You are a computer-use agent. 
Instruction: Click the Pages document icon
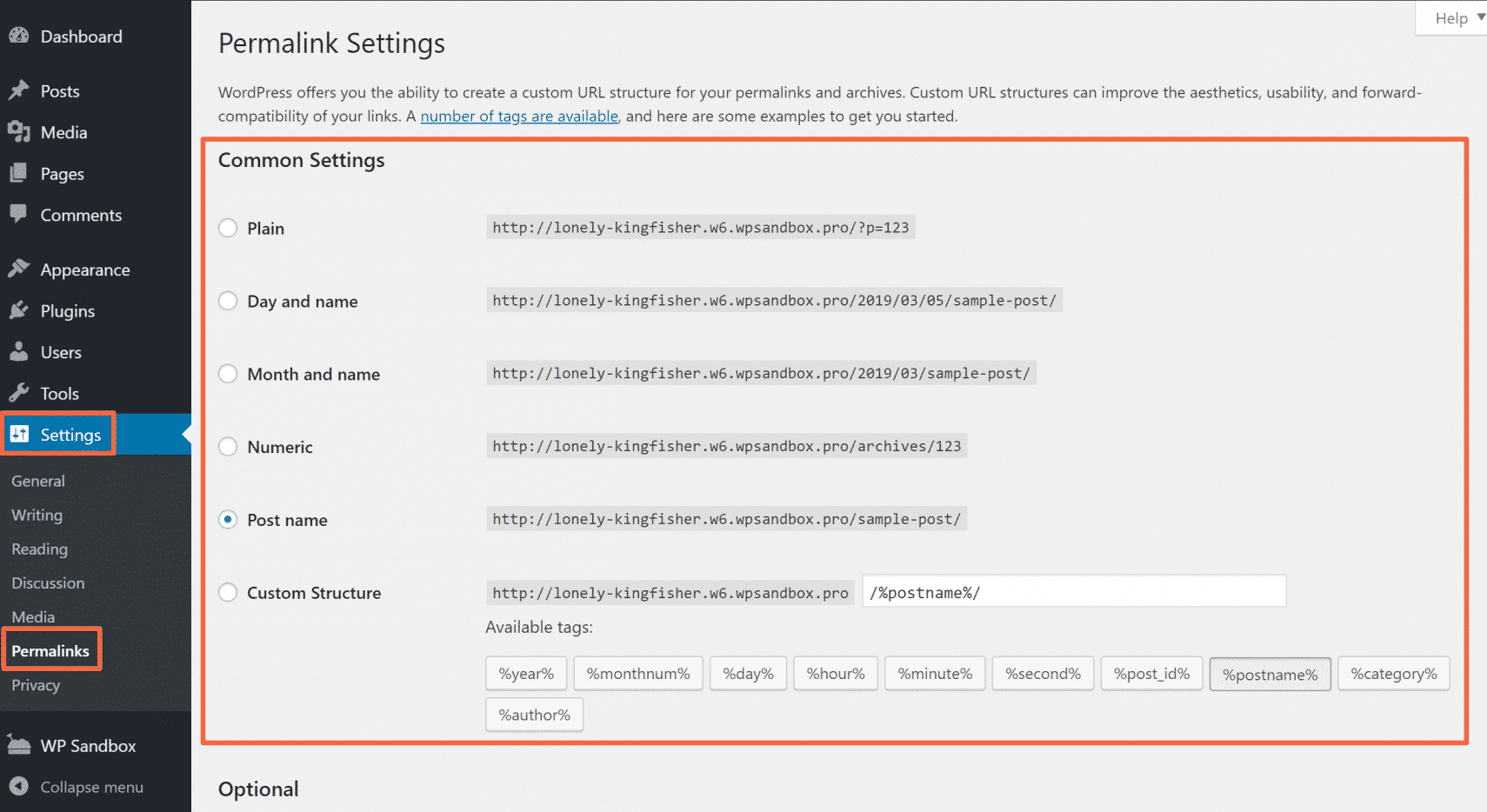(19, 173)
